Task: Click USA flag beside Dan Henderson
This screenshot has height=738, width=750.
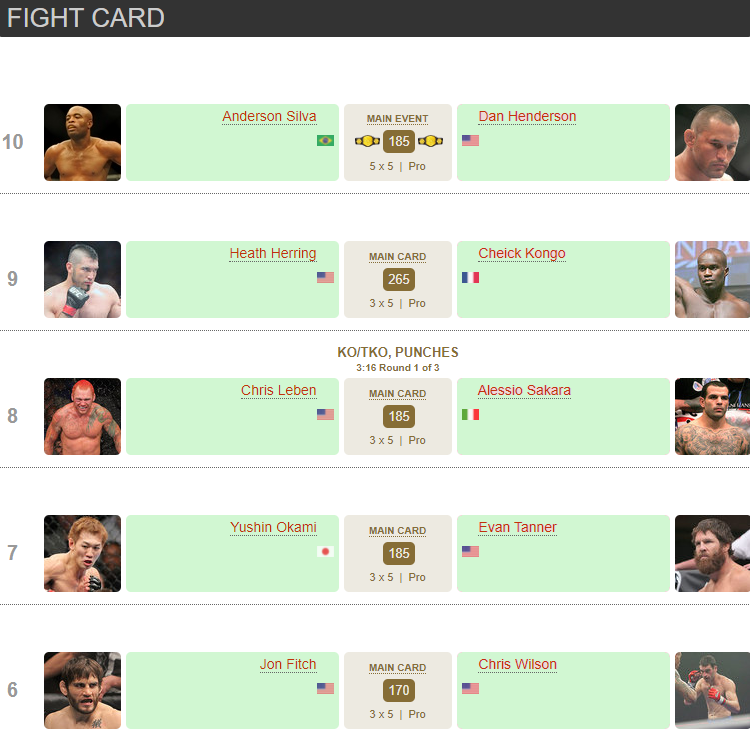Action: pyautogui.click(x=470, y=141)
